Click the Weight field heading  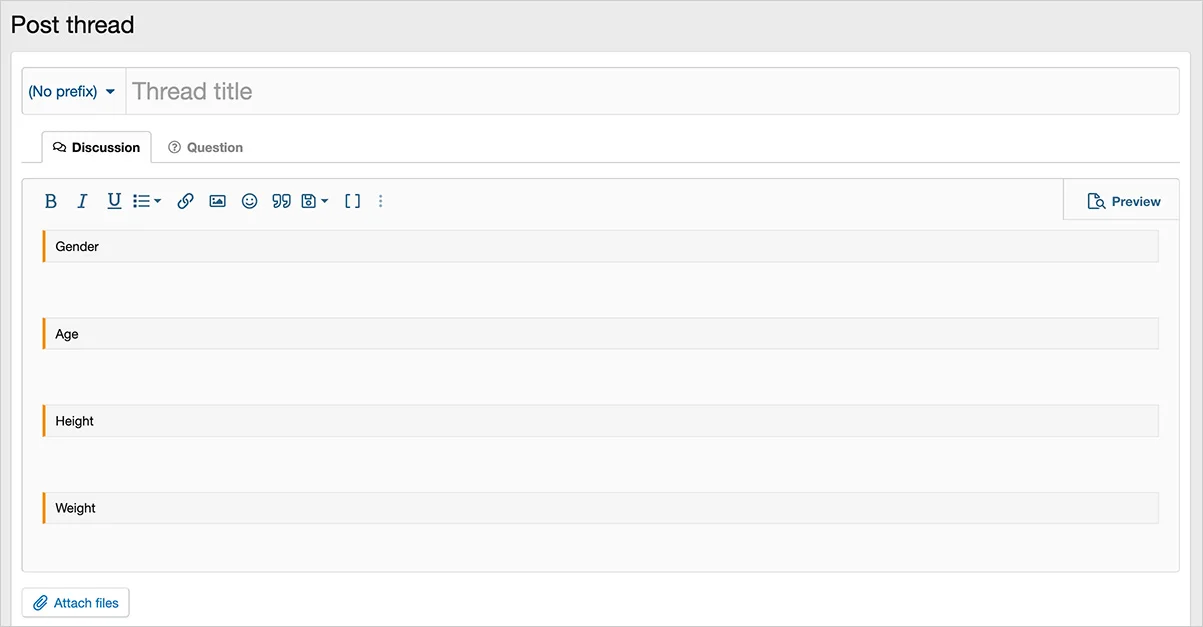tap(76, 508)
